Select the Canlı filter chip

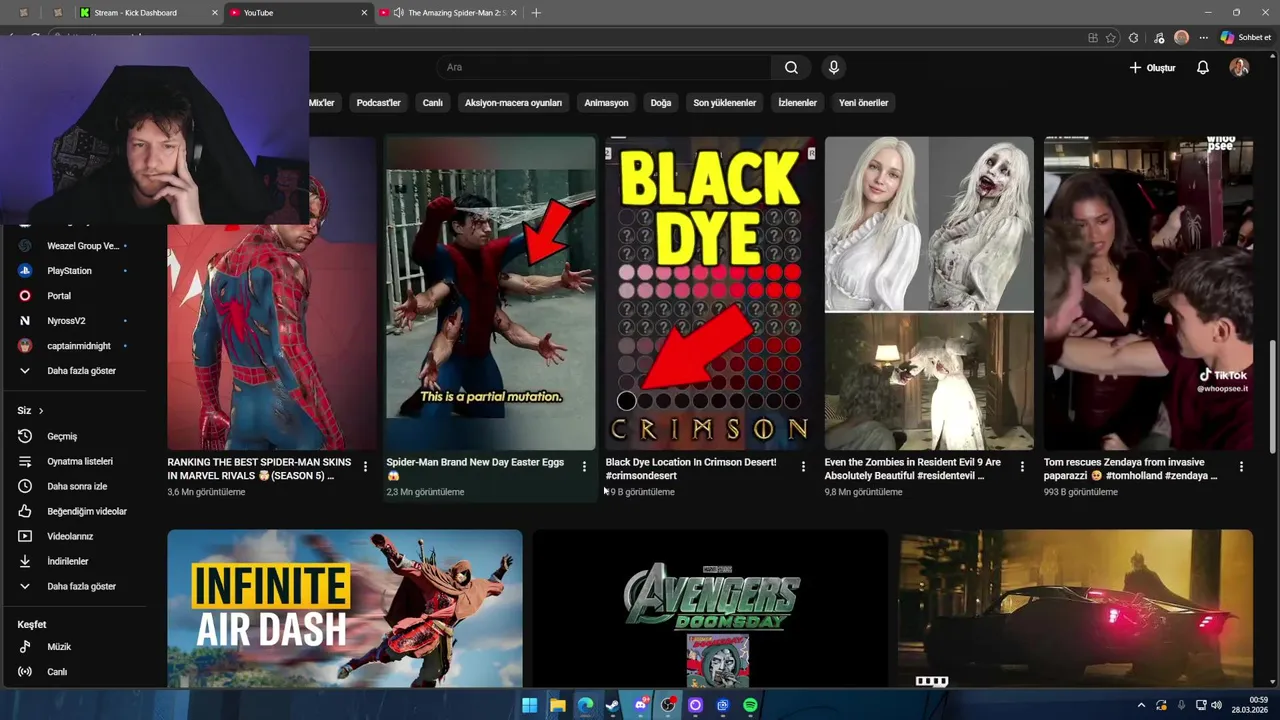[x=432, y=103]
